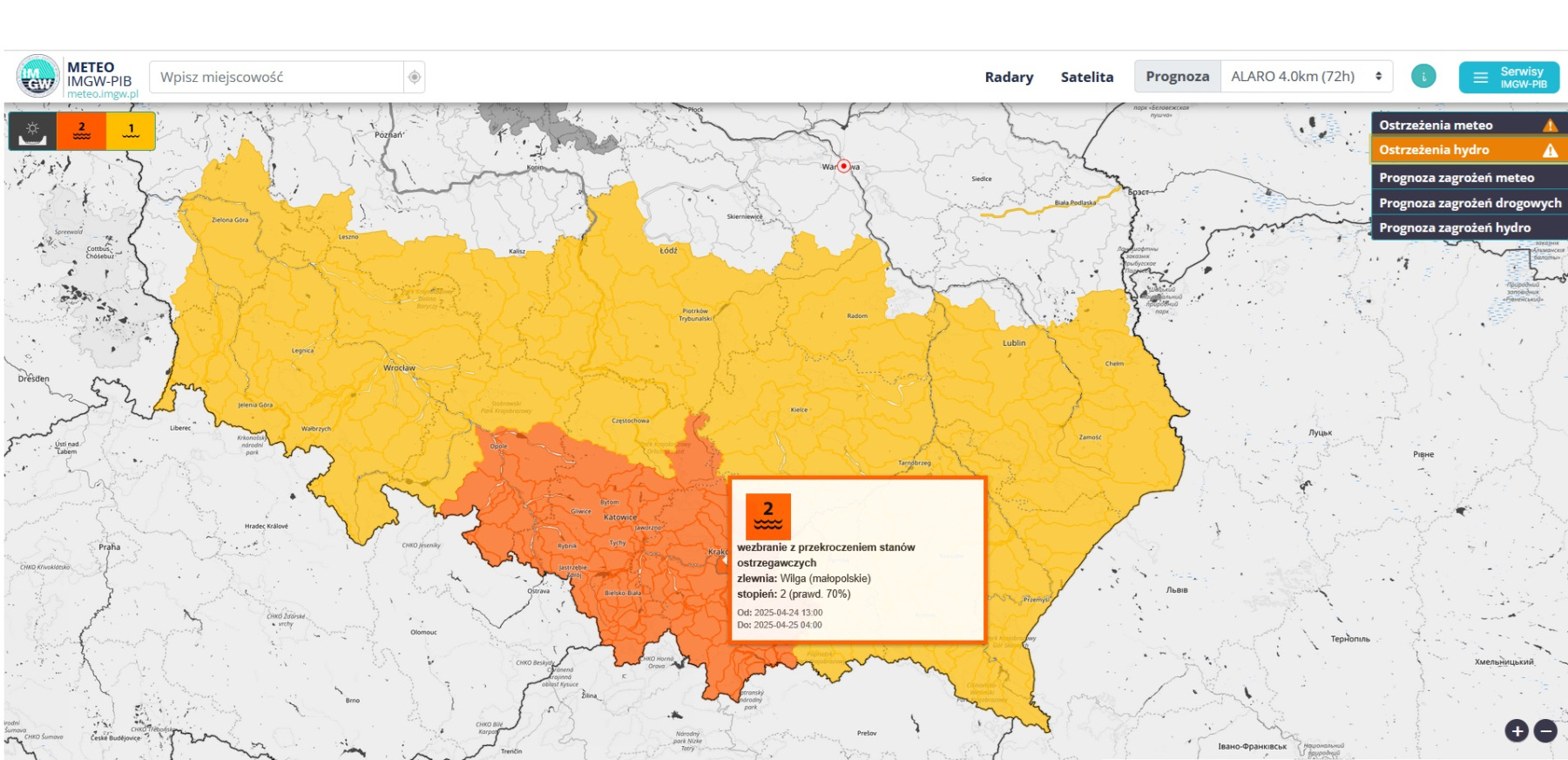Viewport: 1568px width, 760px height.
Task: Click the IMGW circular logo
Action: coord(37,77)
